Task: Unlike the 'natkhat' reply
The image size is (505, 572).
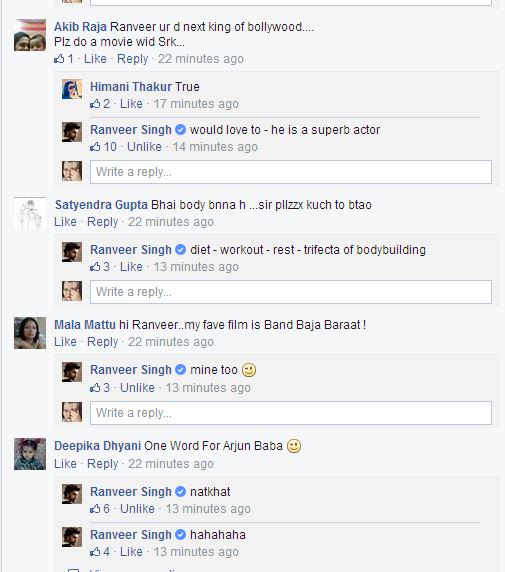Action: pyautogui.click(x=138, y=509)
